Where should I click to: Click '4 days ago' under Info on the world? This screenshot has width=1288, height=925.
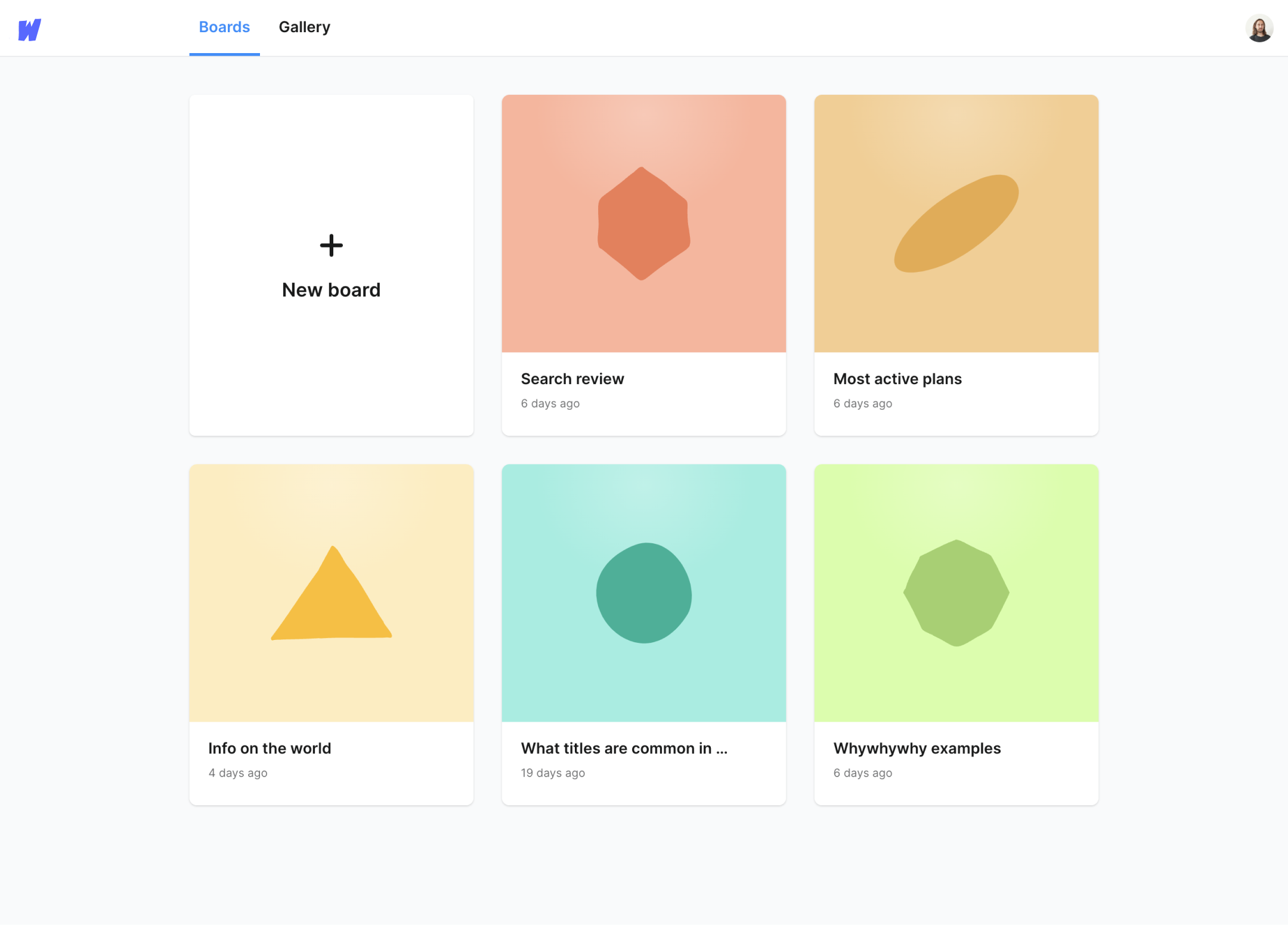pyautogui.click(x=238, y=773)
